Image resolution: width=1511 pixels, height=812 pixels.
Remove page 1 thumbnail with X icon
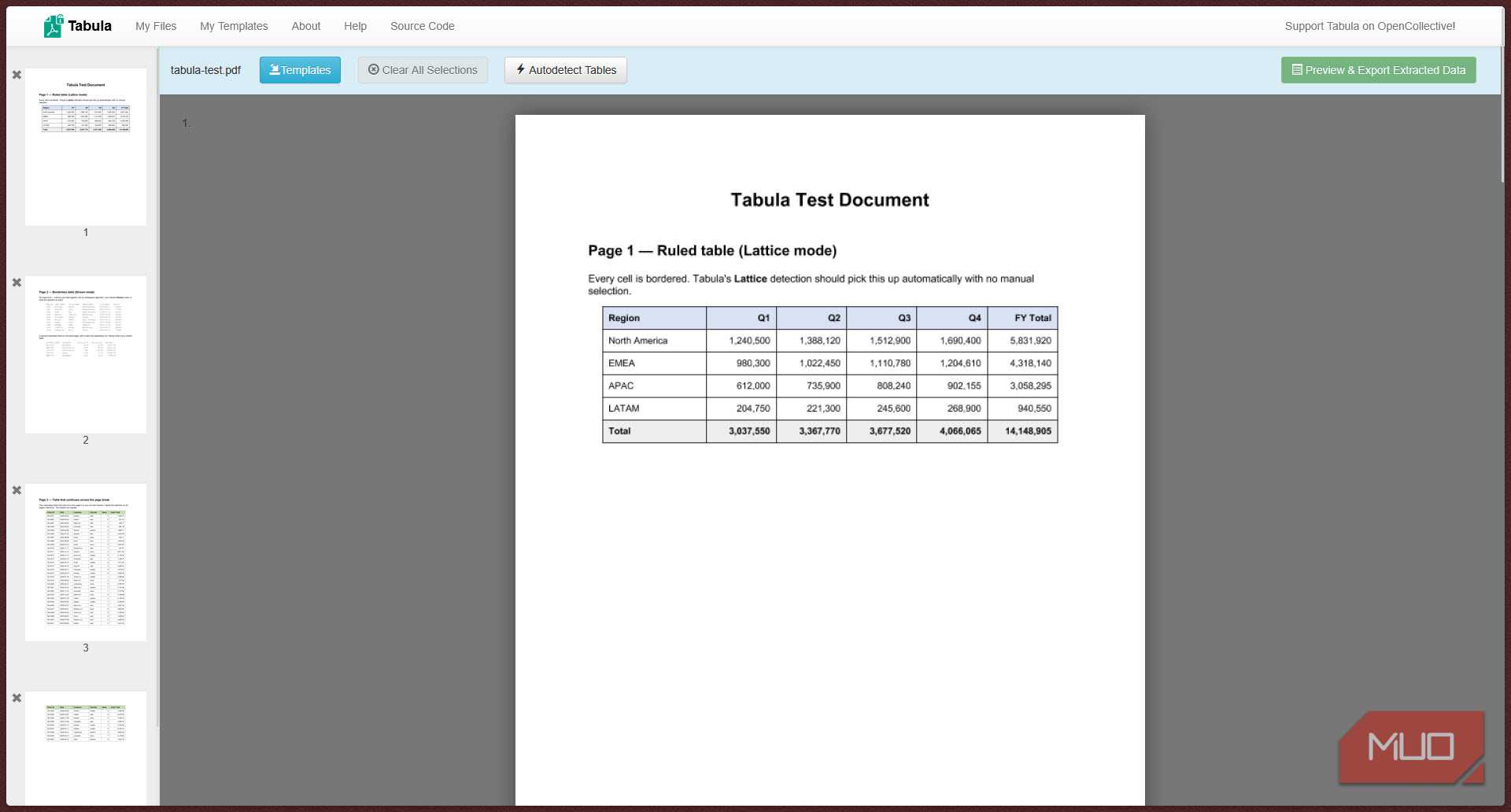click(x=17, y=75)
